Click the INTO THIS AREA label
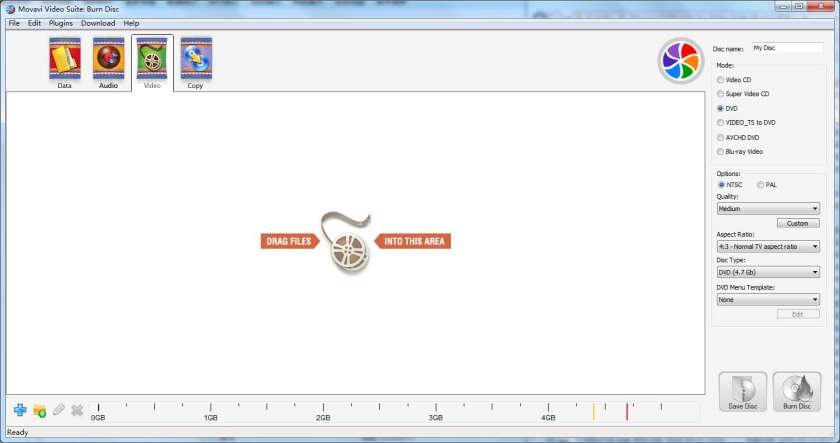The width and height of the screenshot is (840, 443). tap(414, 241)
